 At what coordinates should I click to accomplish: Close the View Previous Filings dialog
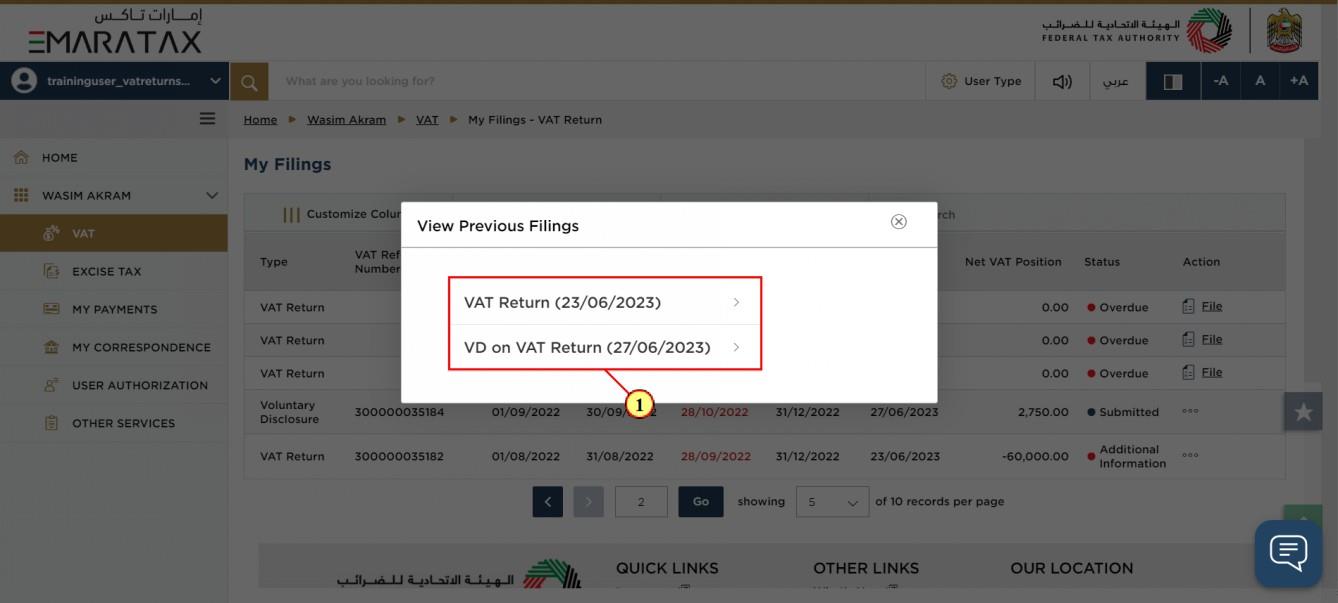(898, 222)
